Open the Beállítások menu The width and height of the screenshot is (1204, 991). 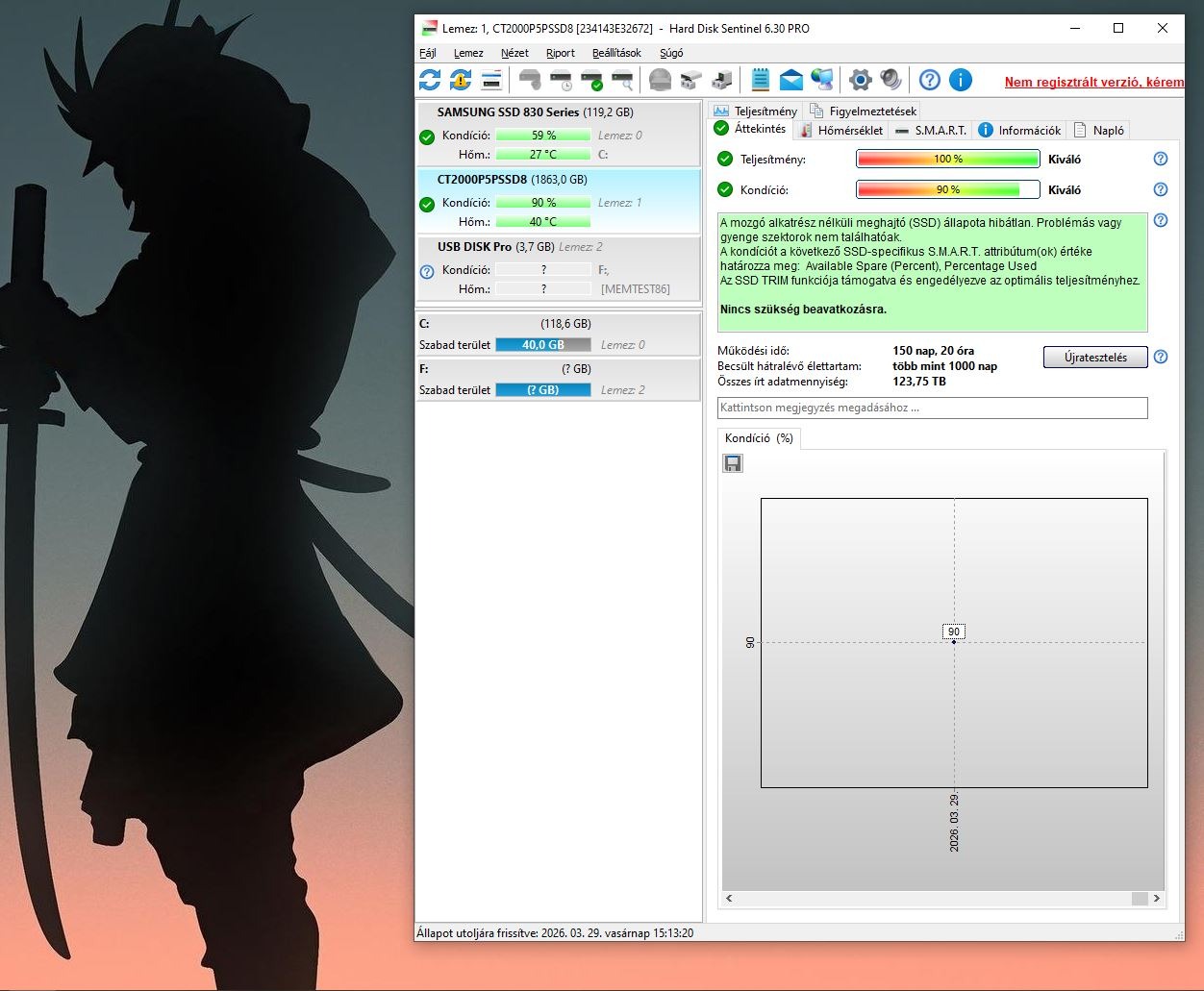[x=616, y=53]
